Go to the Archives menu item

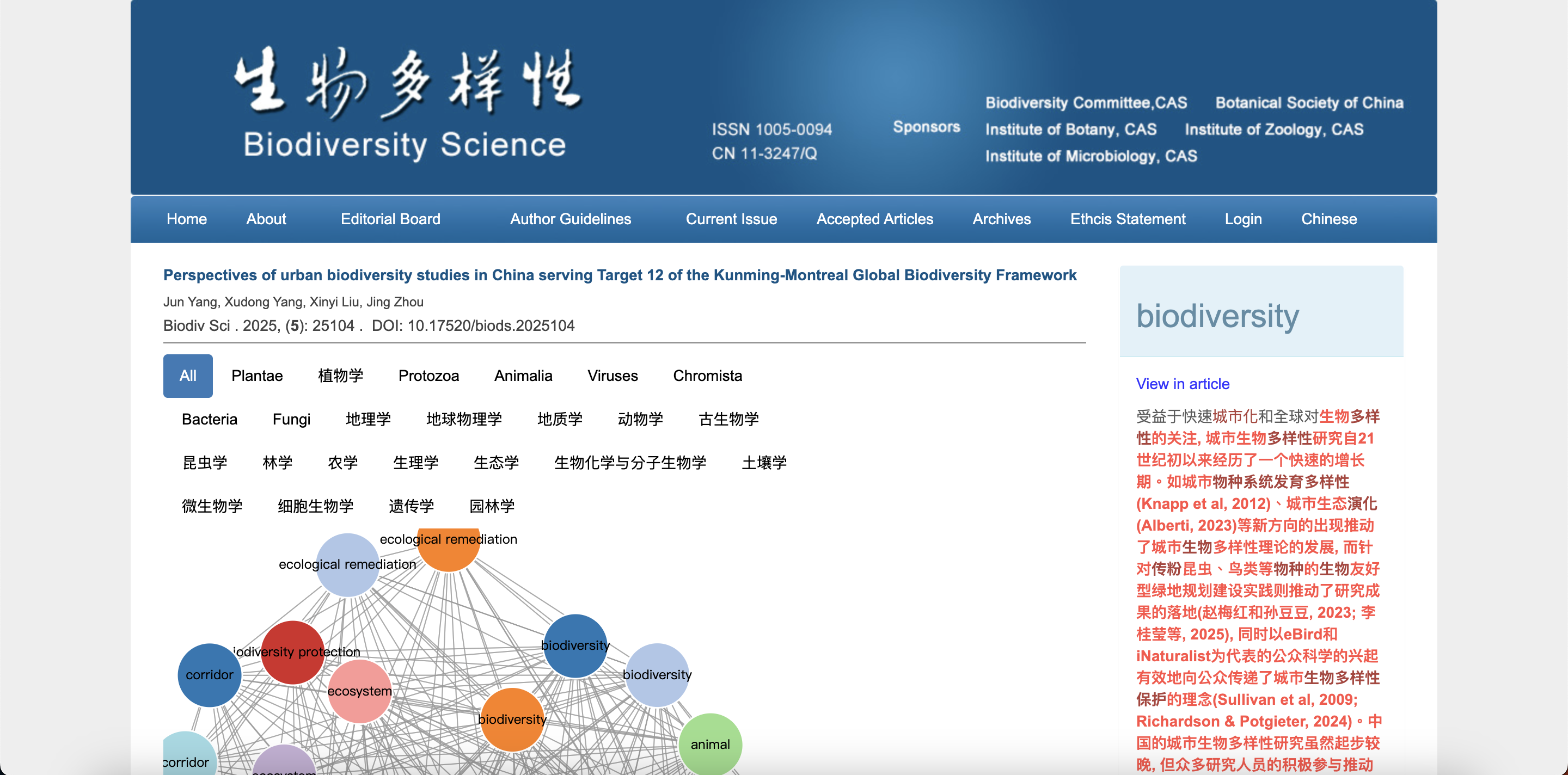click(x=1001, y=219)
